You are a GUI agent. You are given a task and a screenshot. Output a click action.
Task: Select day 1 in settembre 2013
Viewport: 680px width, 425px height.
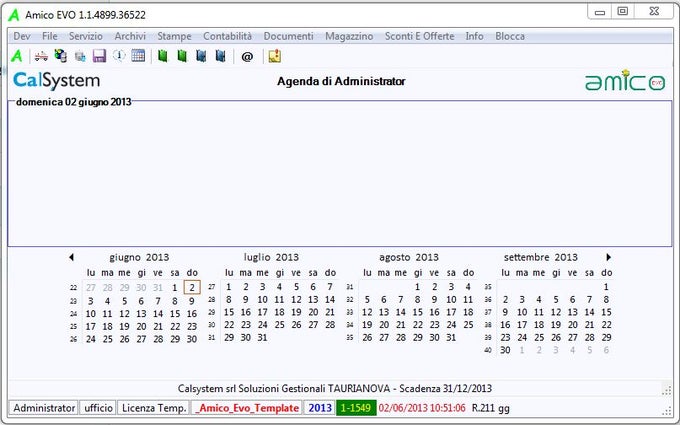(x=606, y=287)
